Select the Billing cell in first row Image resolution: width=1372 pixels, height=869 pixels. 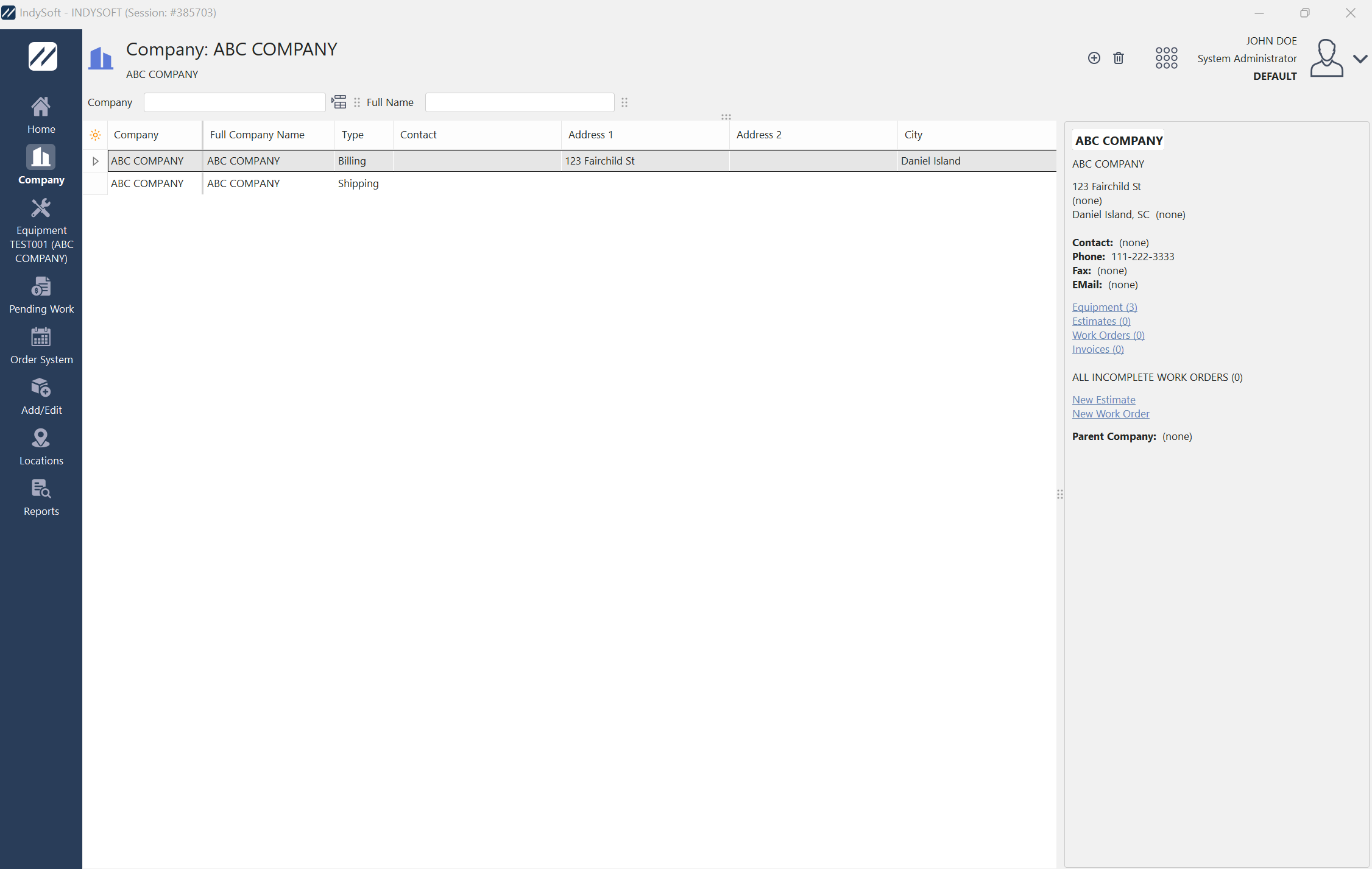tap(364, 161)
